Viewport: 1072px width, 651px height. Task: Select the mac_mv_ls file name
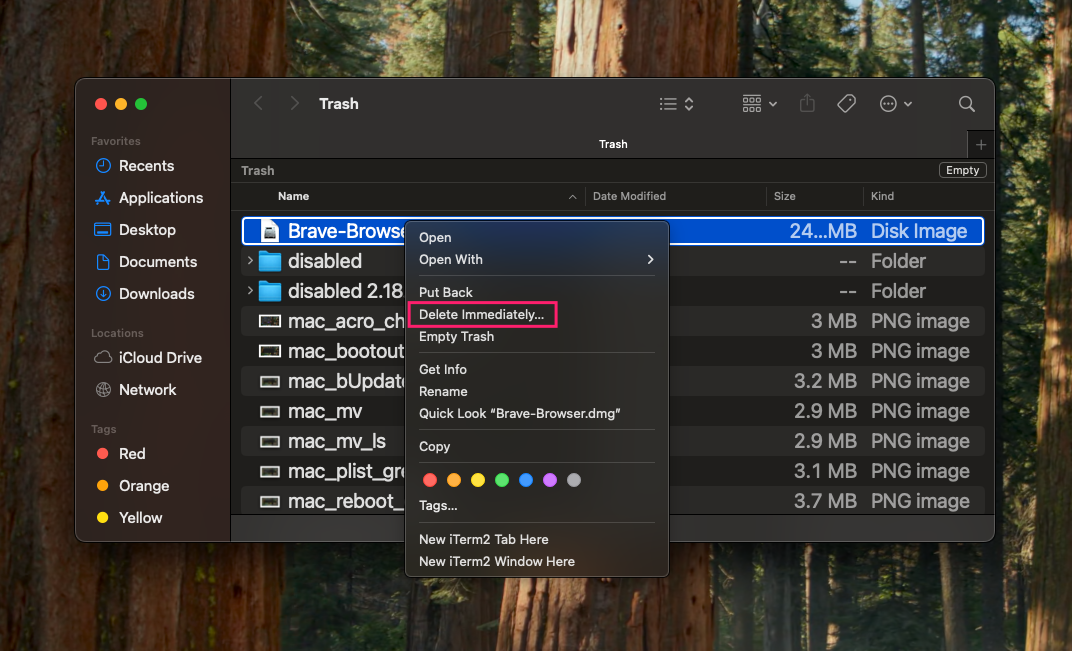pyautogui.click(x=336, y=442)
